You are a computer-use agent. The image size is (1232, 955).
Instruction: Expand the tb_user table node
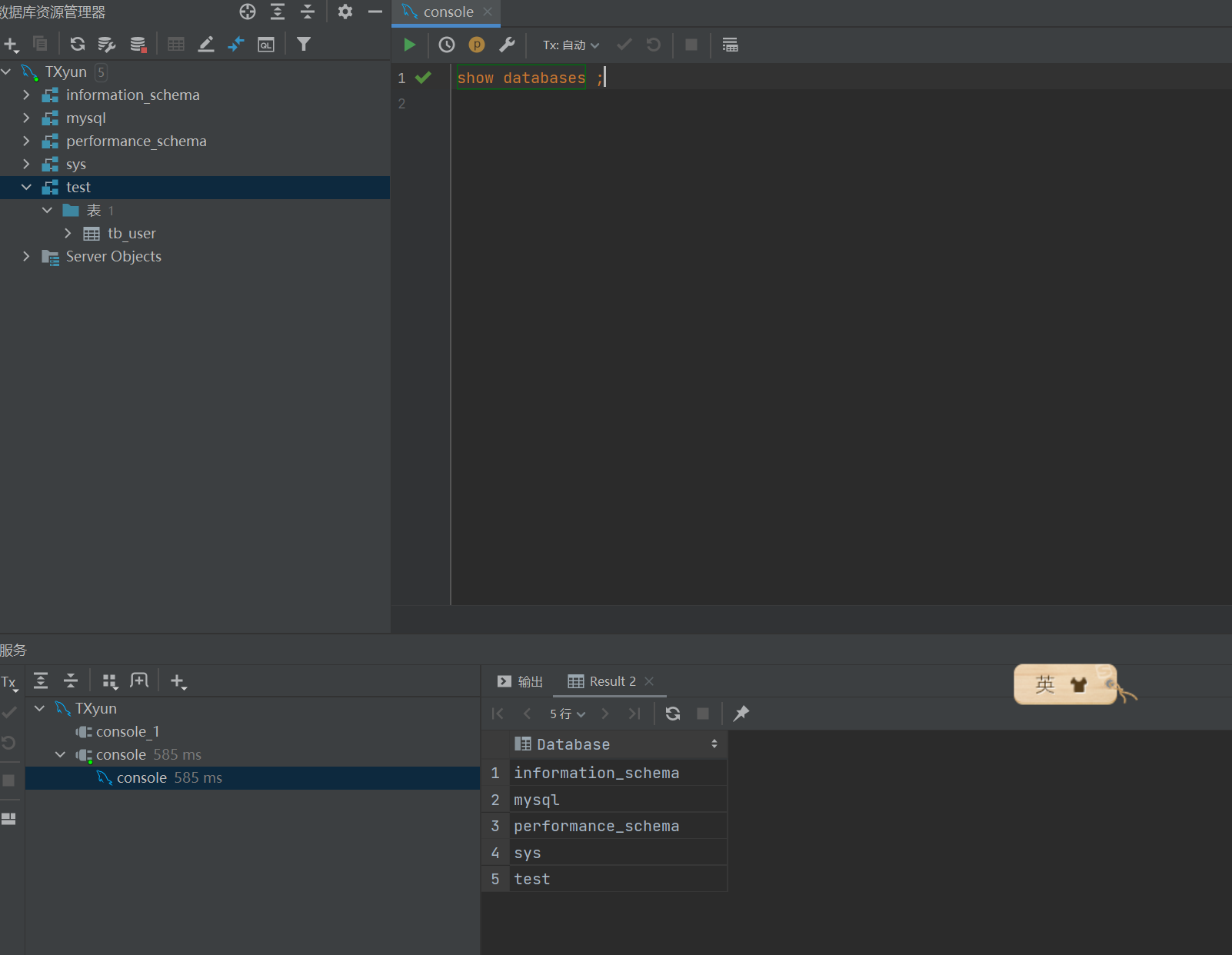68,234
